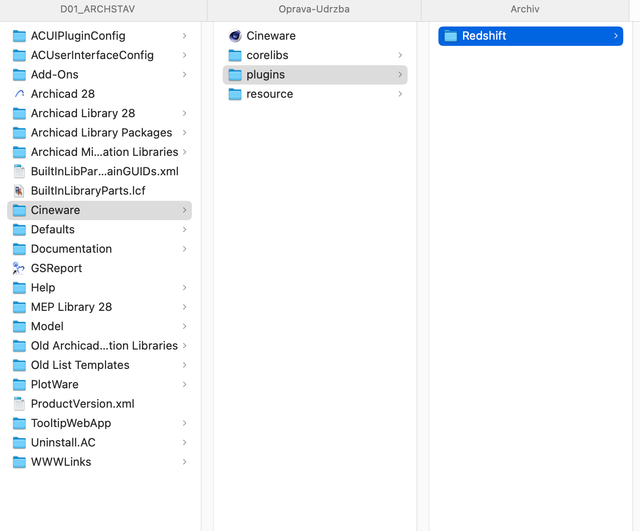Select the Archicad Mi...ation Libraries row
Image resolution: width=640 pixels, height=531 pixels.
pyautogui.click(x=100, y=152)
